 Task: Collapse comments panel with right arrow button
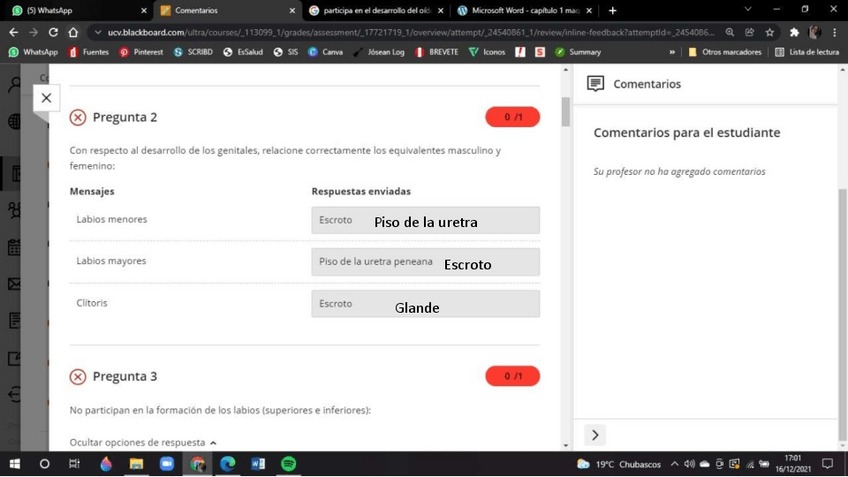coord(595,435)
